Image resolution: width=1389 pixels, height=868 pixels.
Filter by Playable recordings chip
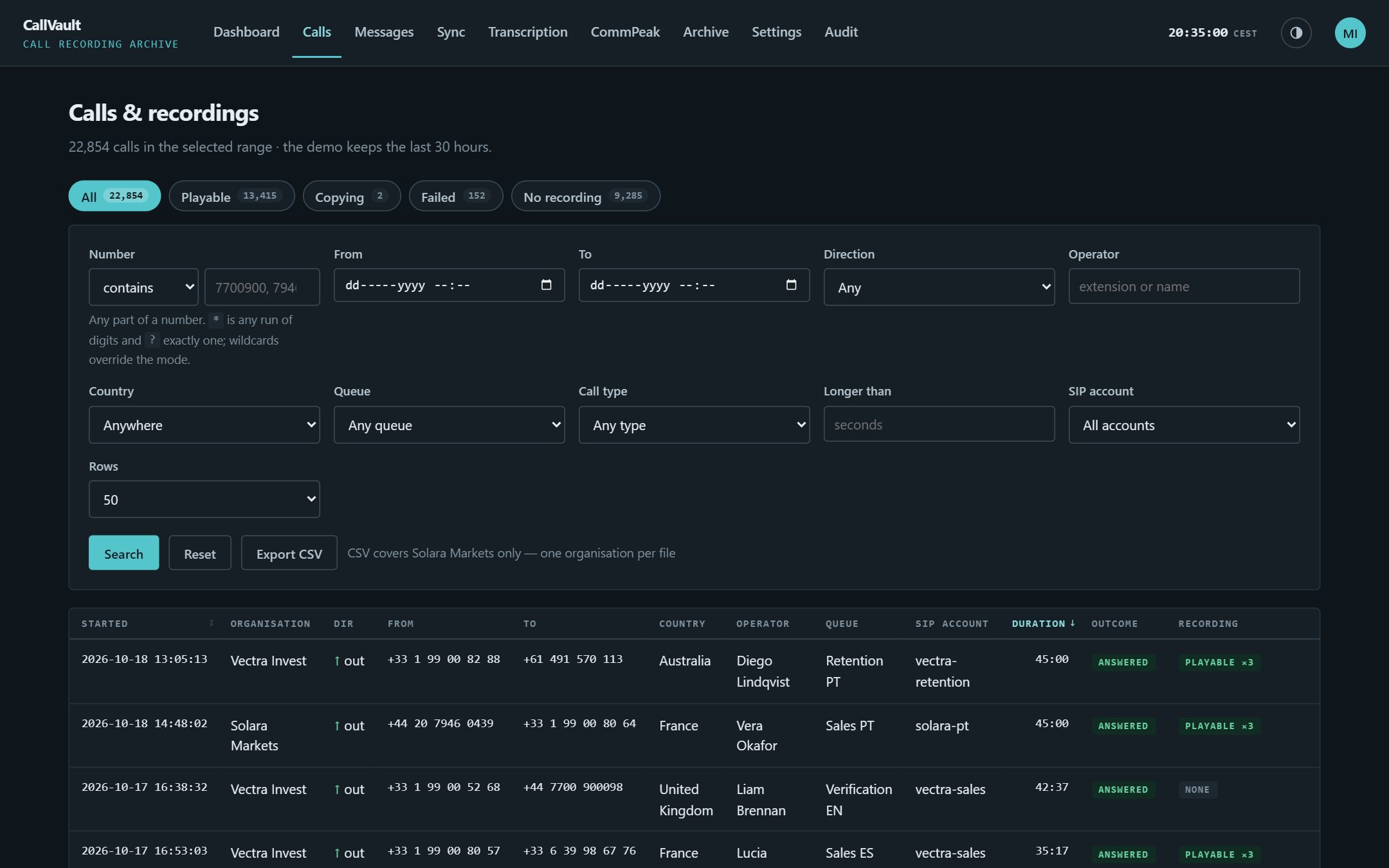232,196
